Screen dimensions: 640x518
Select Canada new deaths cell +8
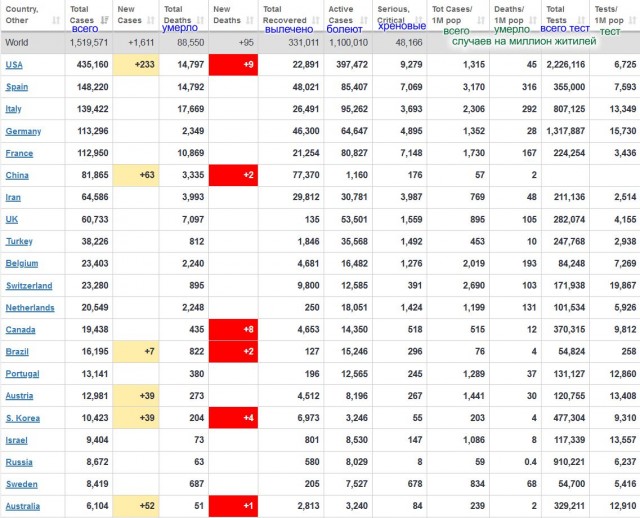(x=233, y=329)
